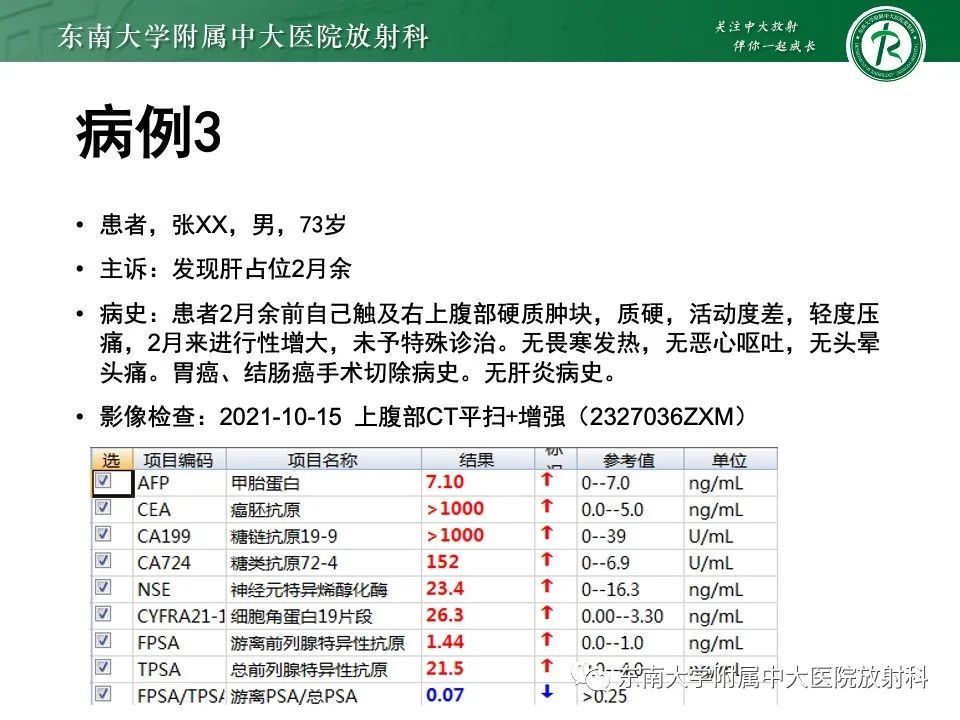Uncheck the CA199 row checkbox
Image resolution: width=960 pixels, height=720 pixels.
pos(103,534)
